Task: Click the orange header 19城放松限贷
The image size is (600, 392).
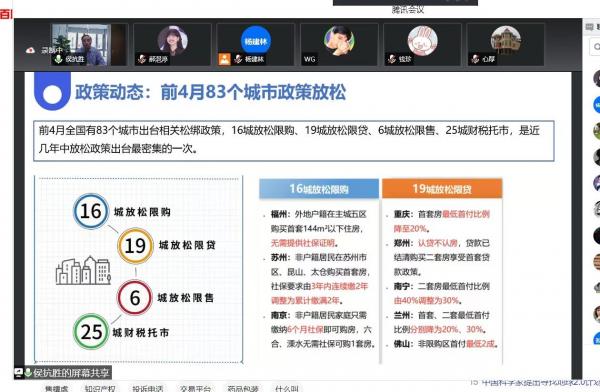Action: [442, 189]
